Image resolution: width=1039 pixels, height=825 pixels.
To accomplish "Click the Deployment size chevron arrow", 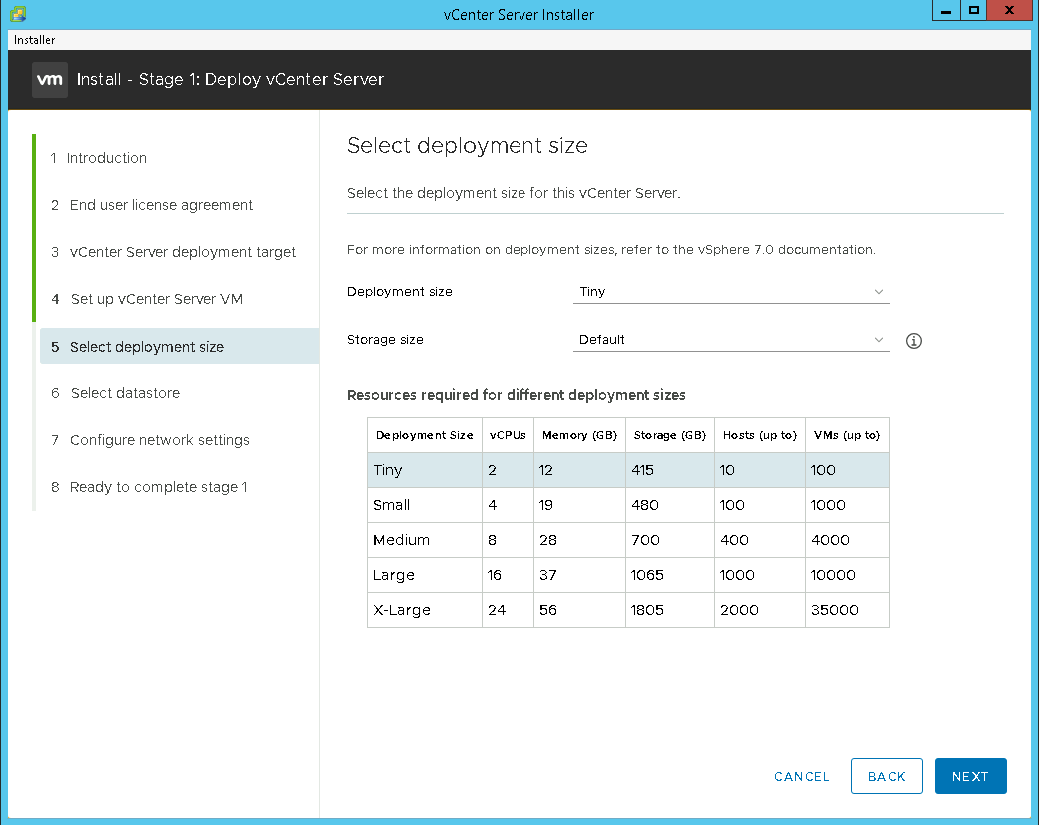I will click(x=879, y=292).
